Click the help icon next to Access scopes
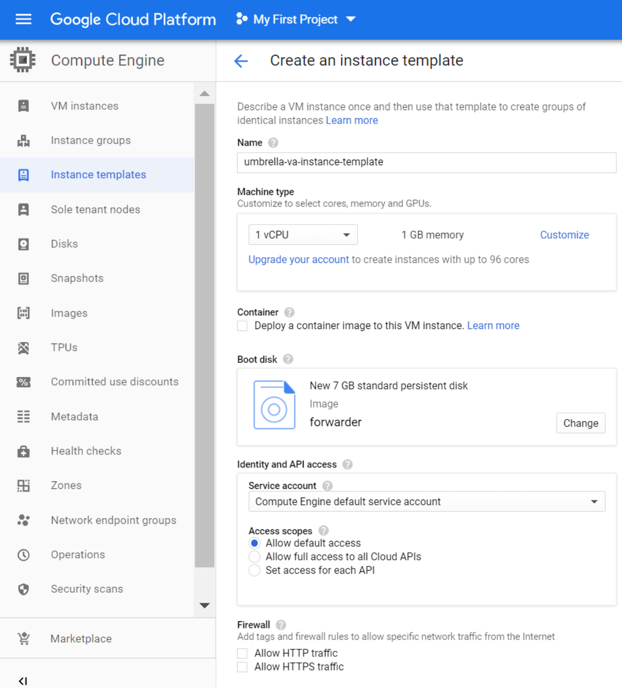Image resolution: width=622 pixels, height=688 pixels. pos(323,530)
